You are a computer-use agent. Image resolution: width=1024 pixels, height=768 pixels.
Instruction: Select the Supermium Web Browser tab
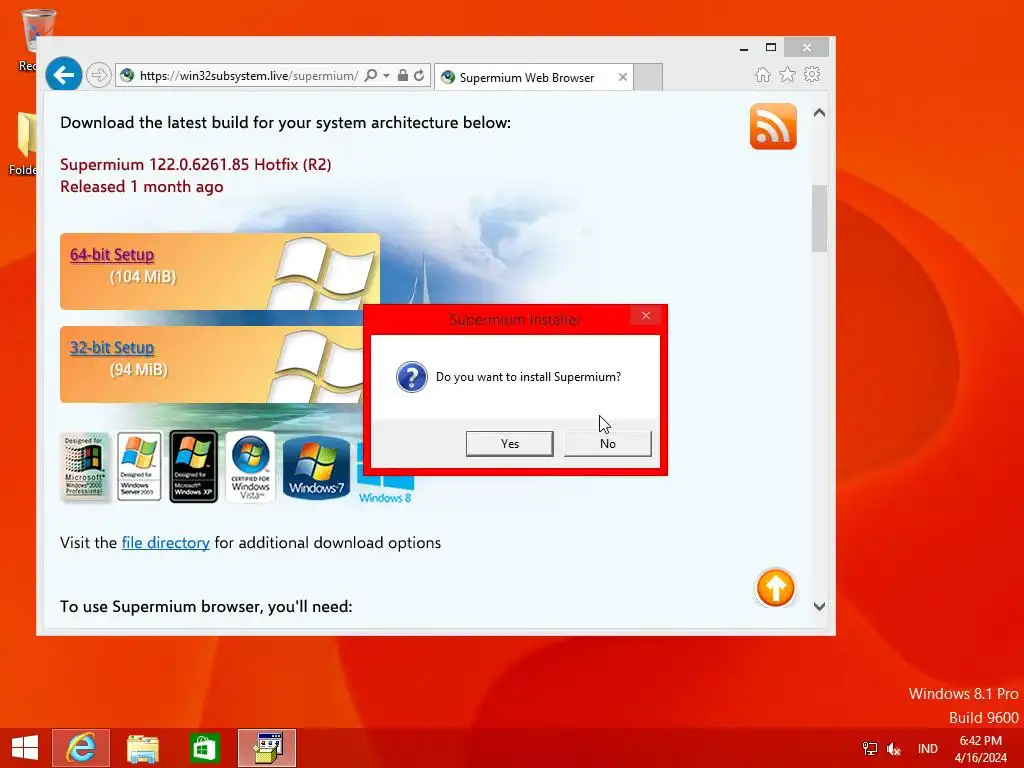point(534,77)
